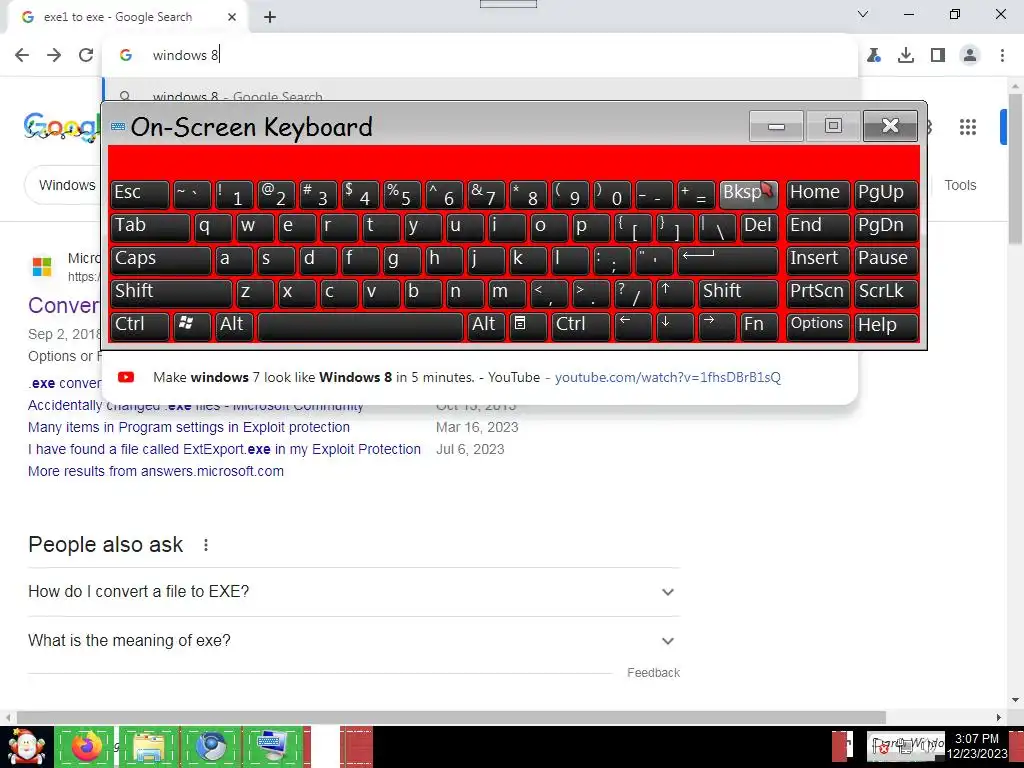Click the Feedback link
This screenshot has width=1024, height=768.
click(x=653, y=673)
